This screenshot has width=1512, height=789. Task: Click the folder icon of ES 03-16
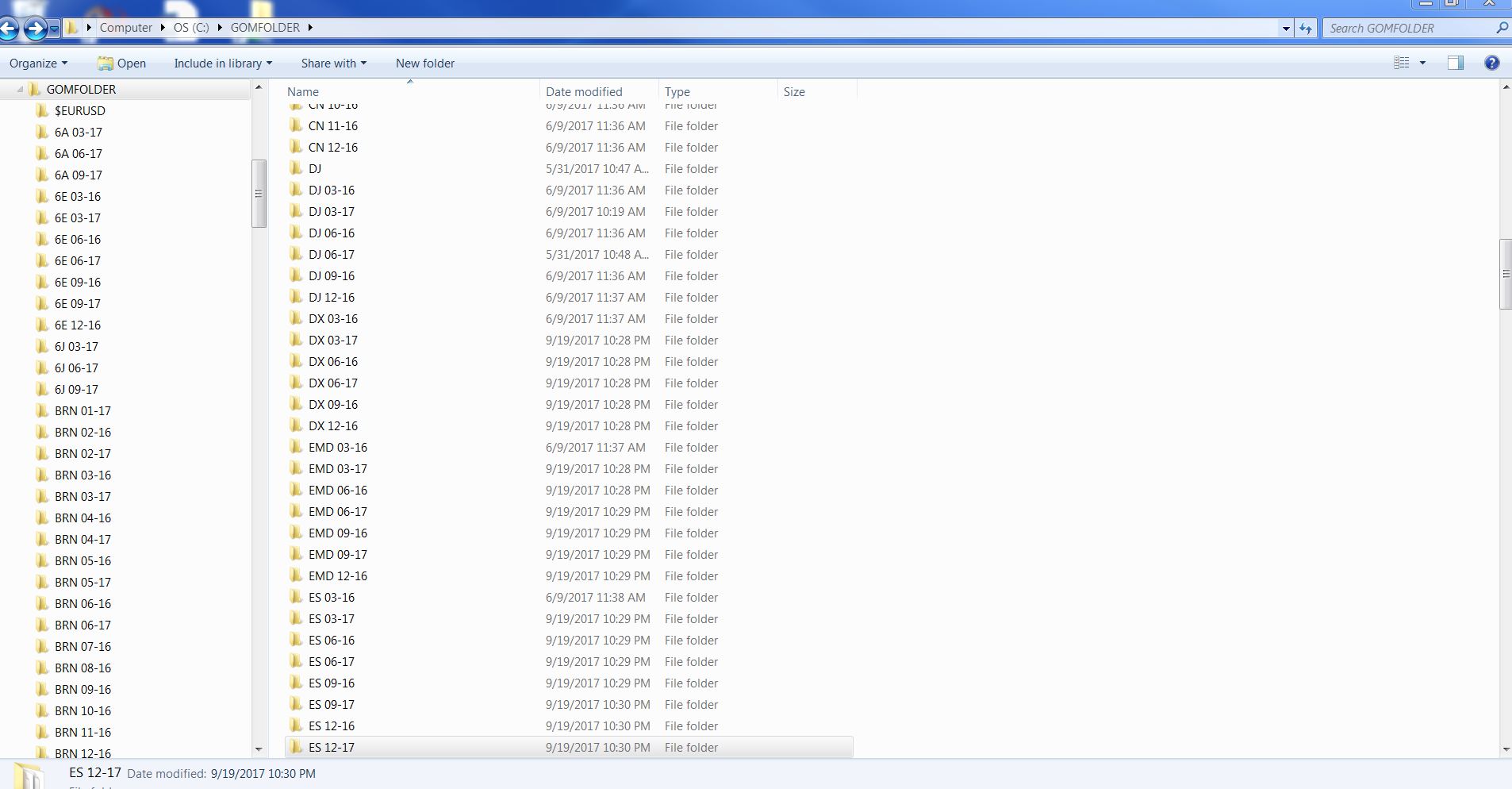[x=295, y=597]
